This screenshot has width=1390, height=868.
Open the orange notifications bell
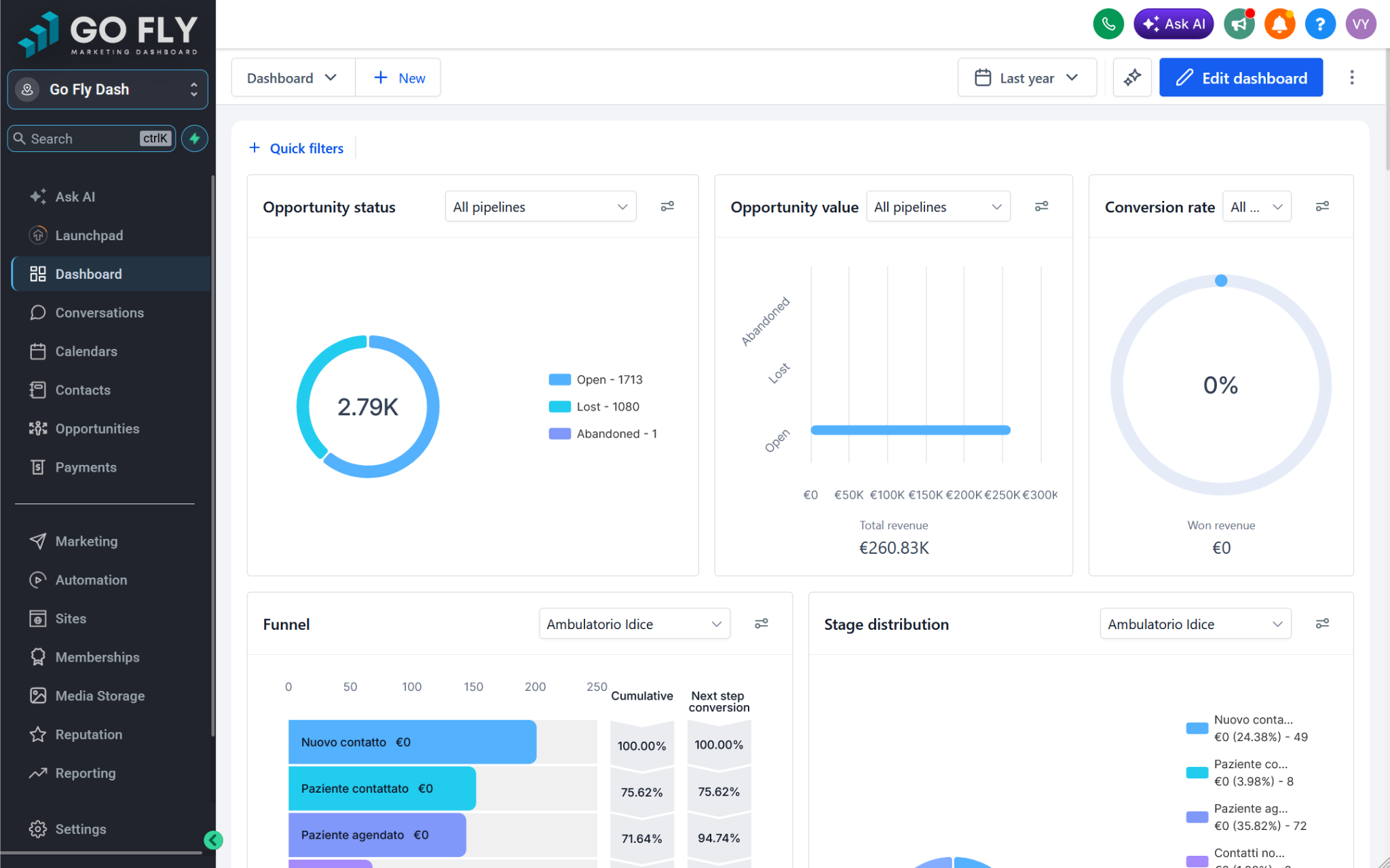pos(1279,24)
